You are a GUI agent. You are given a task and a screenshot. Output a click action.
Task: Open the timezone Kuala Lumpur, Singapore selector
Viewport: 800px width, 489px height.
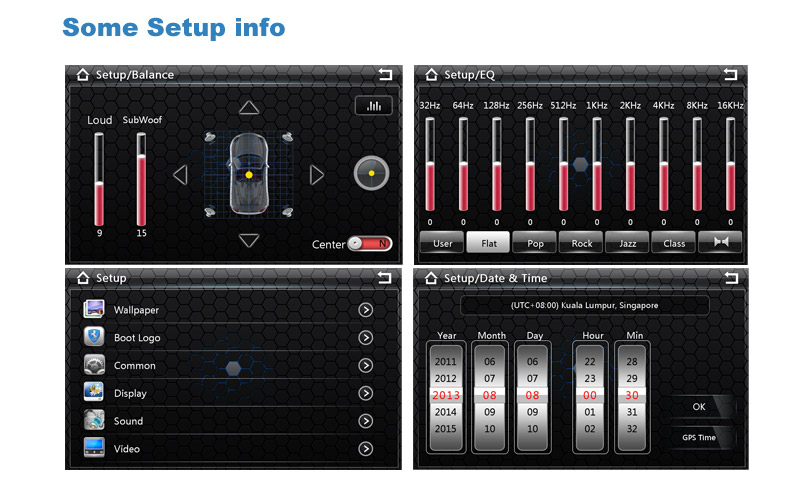pyautogui.click(x=584, y=305)
